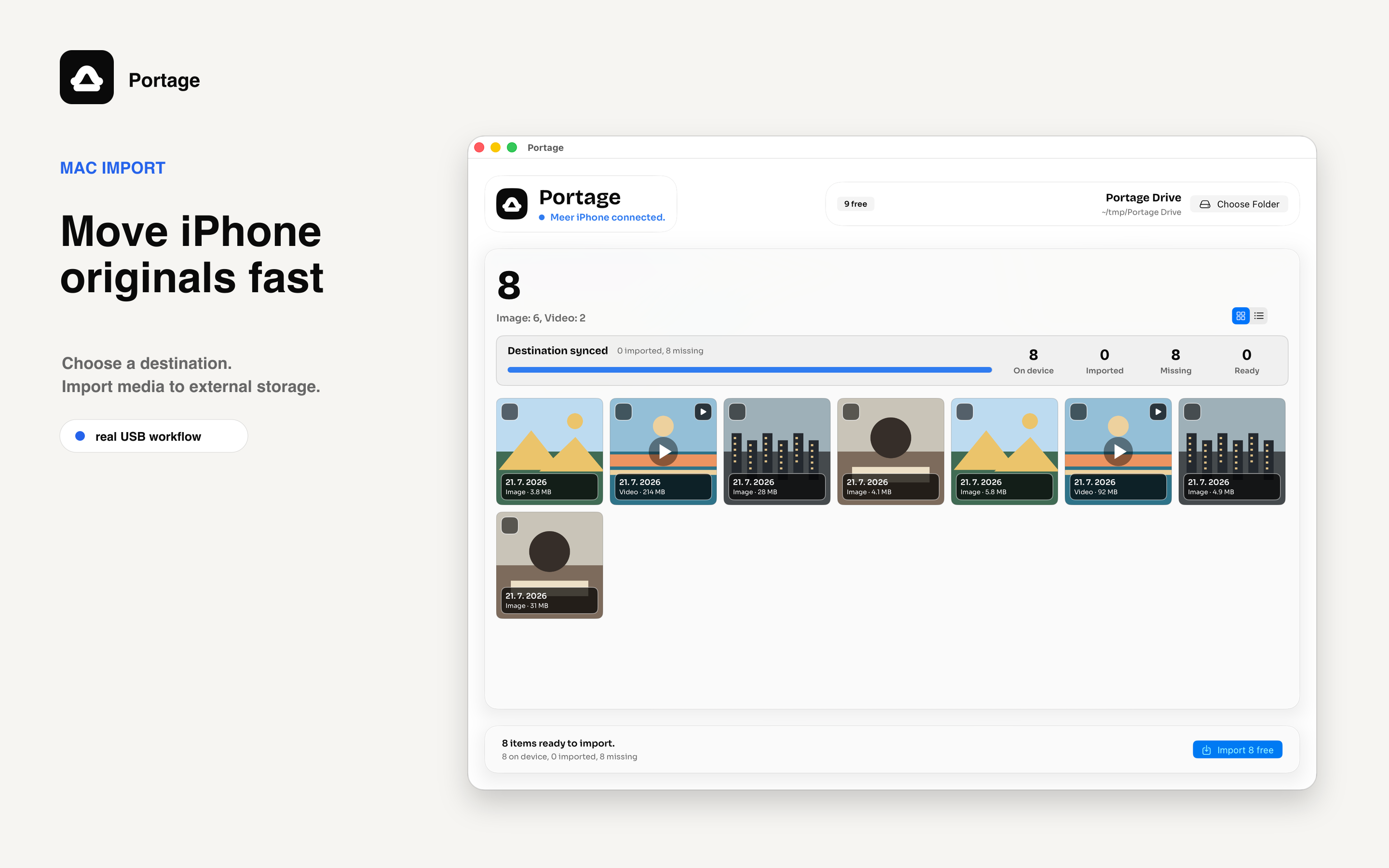Viewport: 1389px width, 868px height.
Task: Click the Portage app logo in marketing header
Action: tap(87, 77)
